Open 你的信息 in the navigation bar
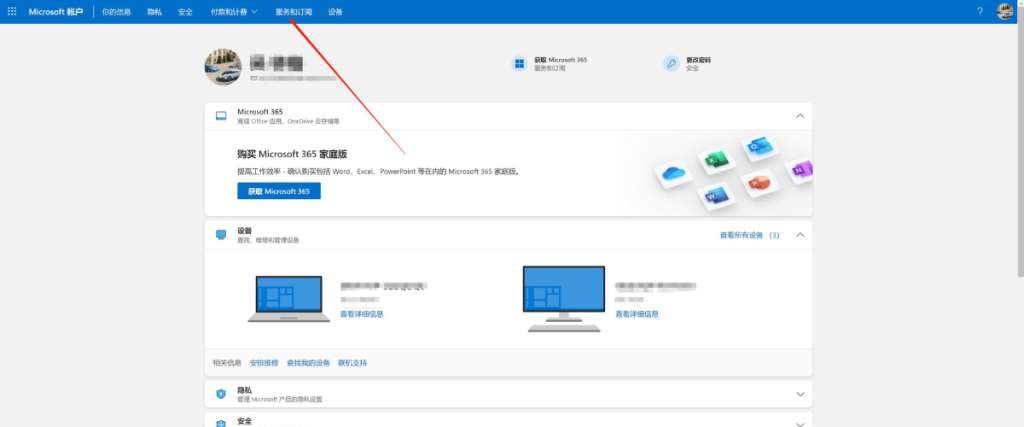Screen dimensions: 1024x427 [116, 11]
